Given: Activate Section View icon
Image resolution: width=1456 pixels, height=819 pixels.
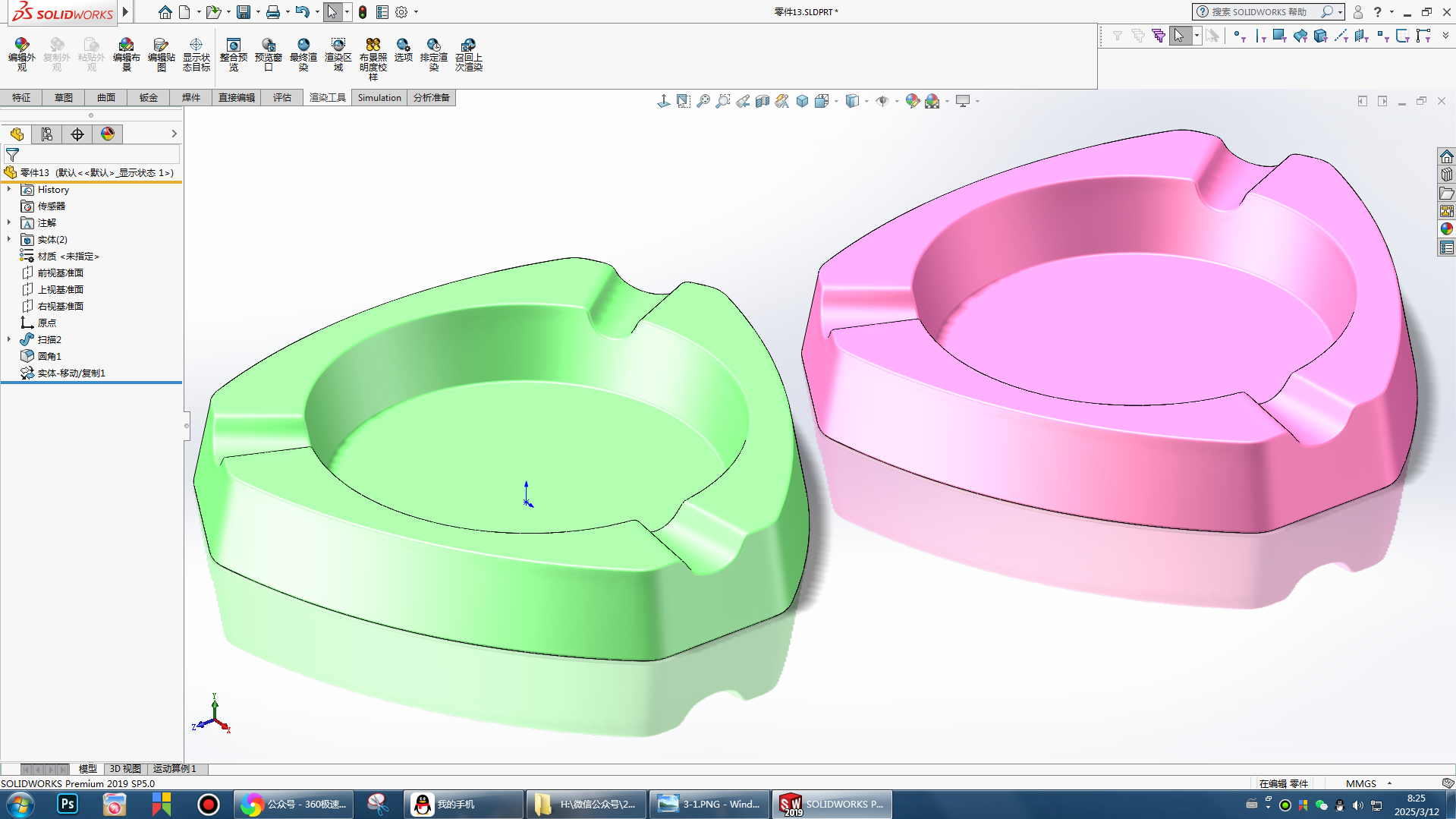Looking at the screenshot, I should (763, 101).
